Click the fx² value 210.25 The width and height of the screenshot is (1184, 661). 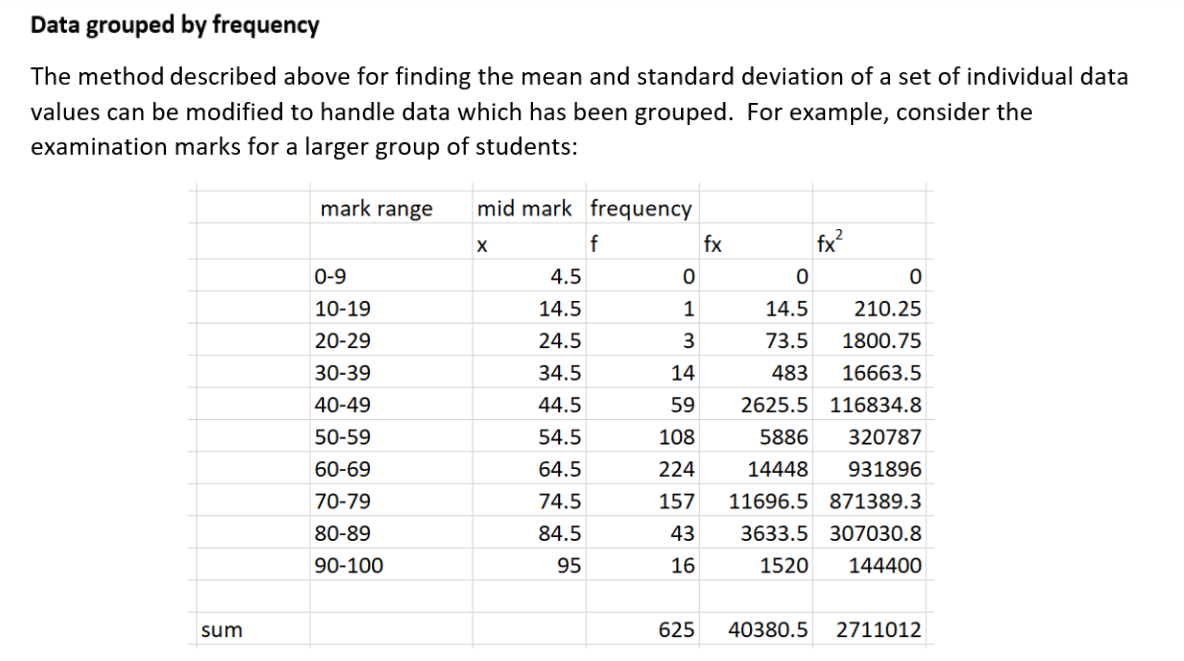[x=888, y=309]
